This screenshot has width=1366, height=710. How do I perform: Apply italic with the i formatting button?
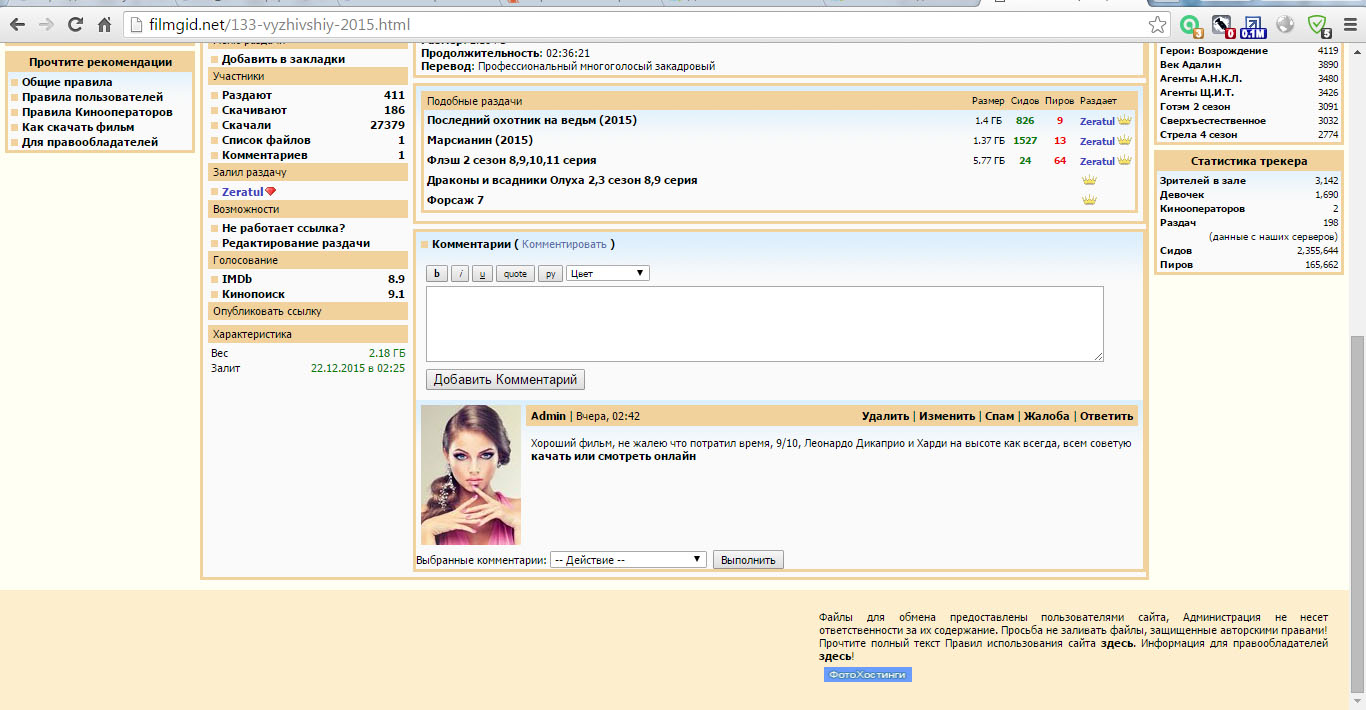pos(459,273)
